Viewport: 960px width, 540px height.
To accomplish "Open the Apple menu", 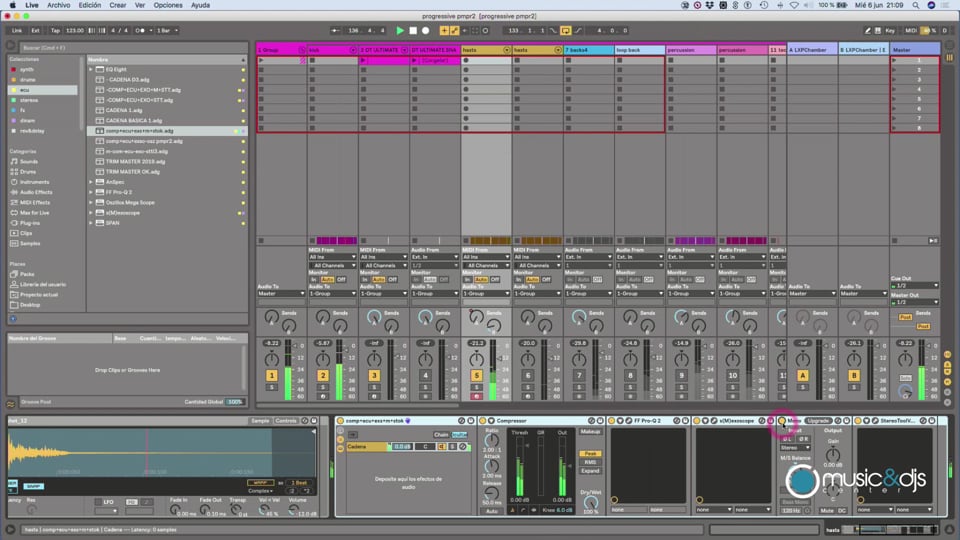I will pos(13,5).
